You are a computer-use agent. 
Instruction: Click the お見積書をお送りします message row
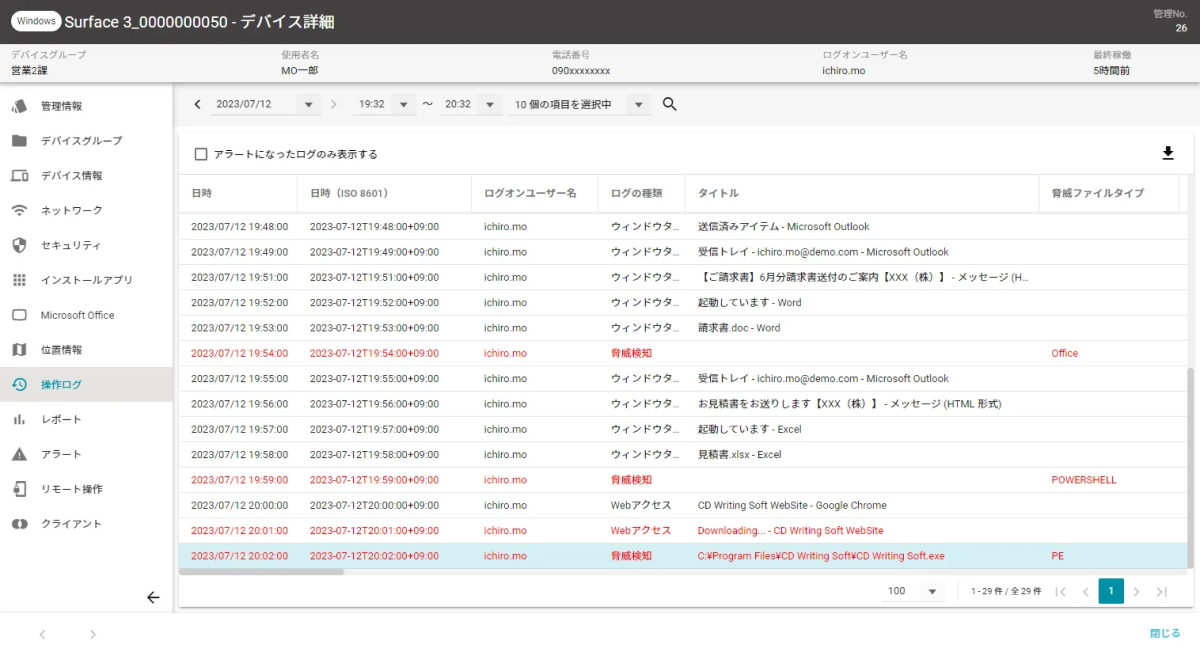click(x=683, y=404)
